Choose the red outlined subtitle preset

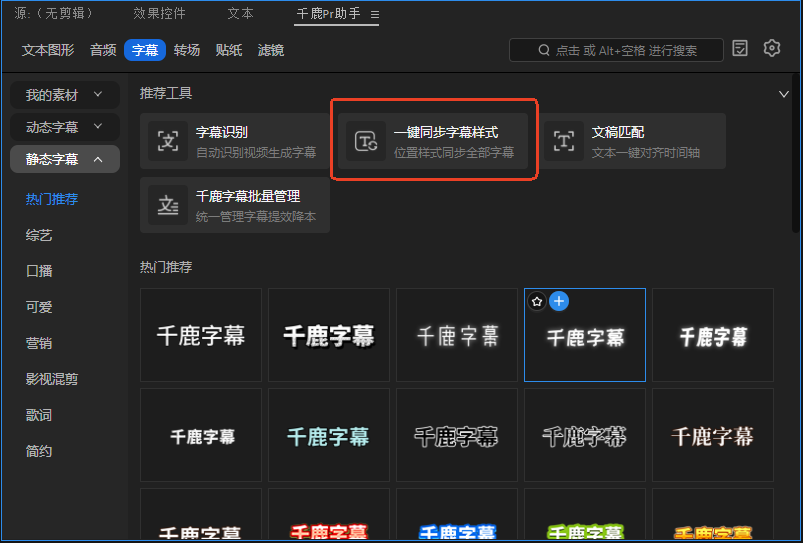pos(329,514)
